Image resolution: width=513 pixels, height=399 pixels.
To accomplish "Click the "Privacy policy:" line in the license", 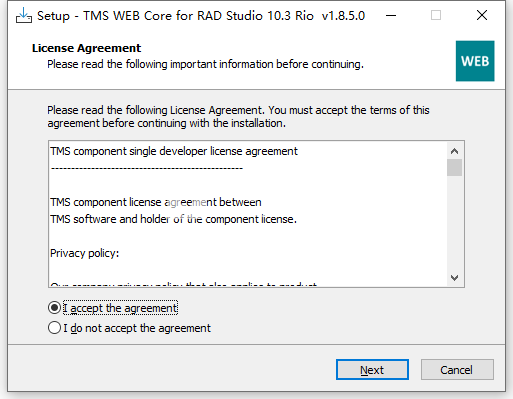I will coord(84,253).
